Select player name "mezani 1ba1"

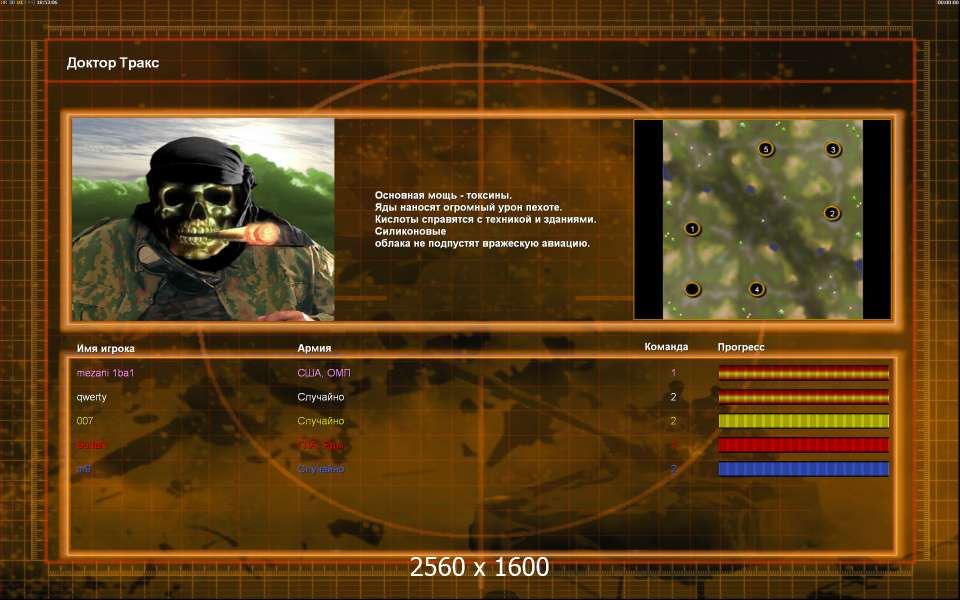(105, 373)
